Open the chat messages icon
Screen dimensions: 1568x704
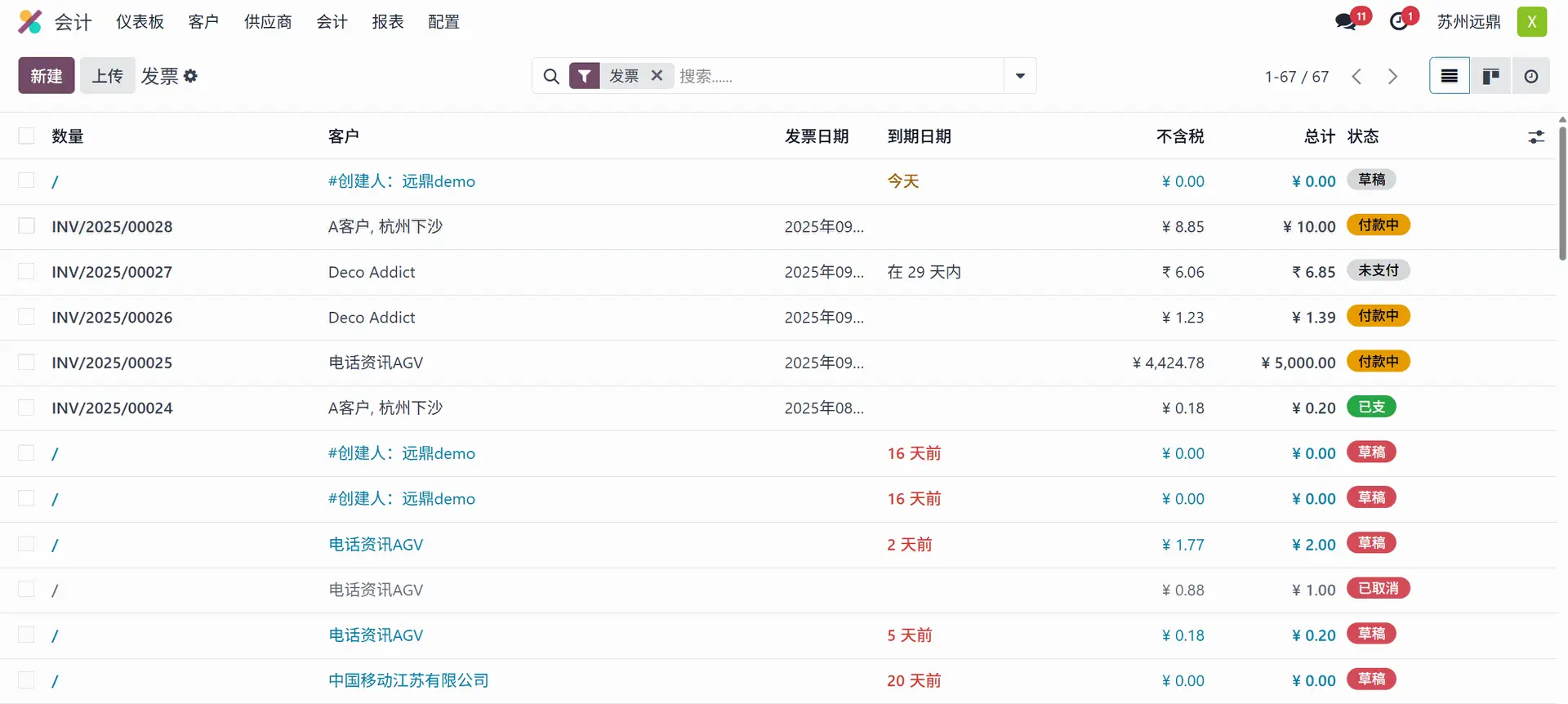coord(1346,22)
